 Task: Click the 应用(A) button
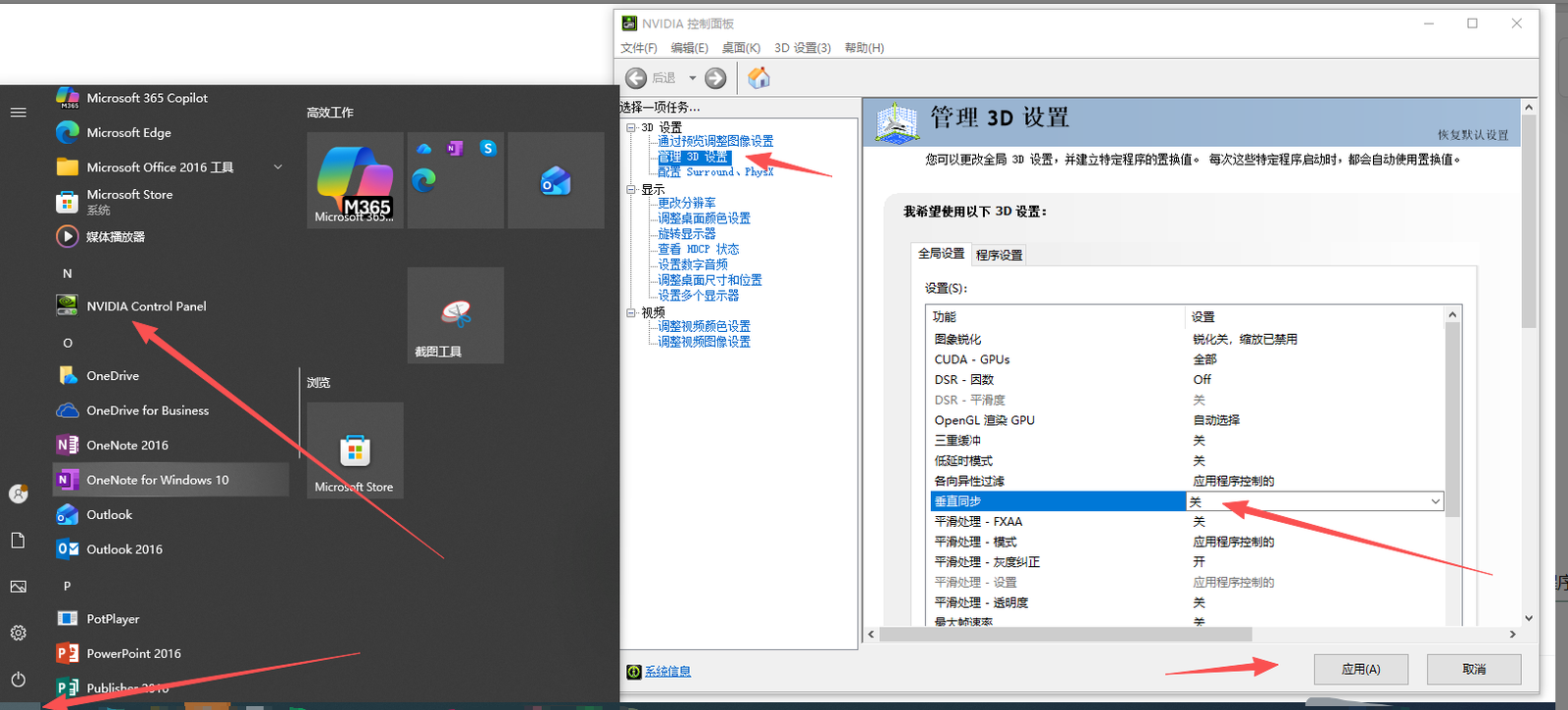click(1361, 669)
